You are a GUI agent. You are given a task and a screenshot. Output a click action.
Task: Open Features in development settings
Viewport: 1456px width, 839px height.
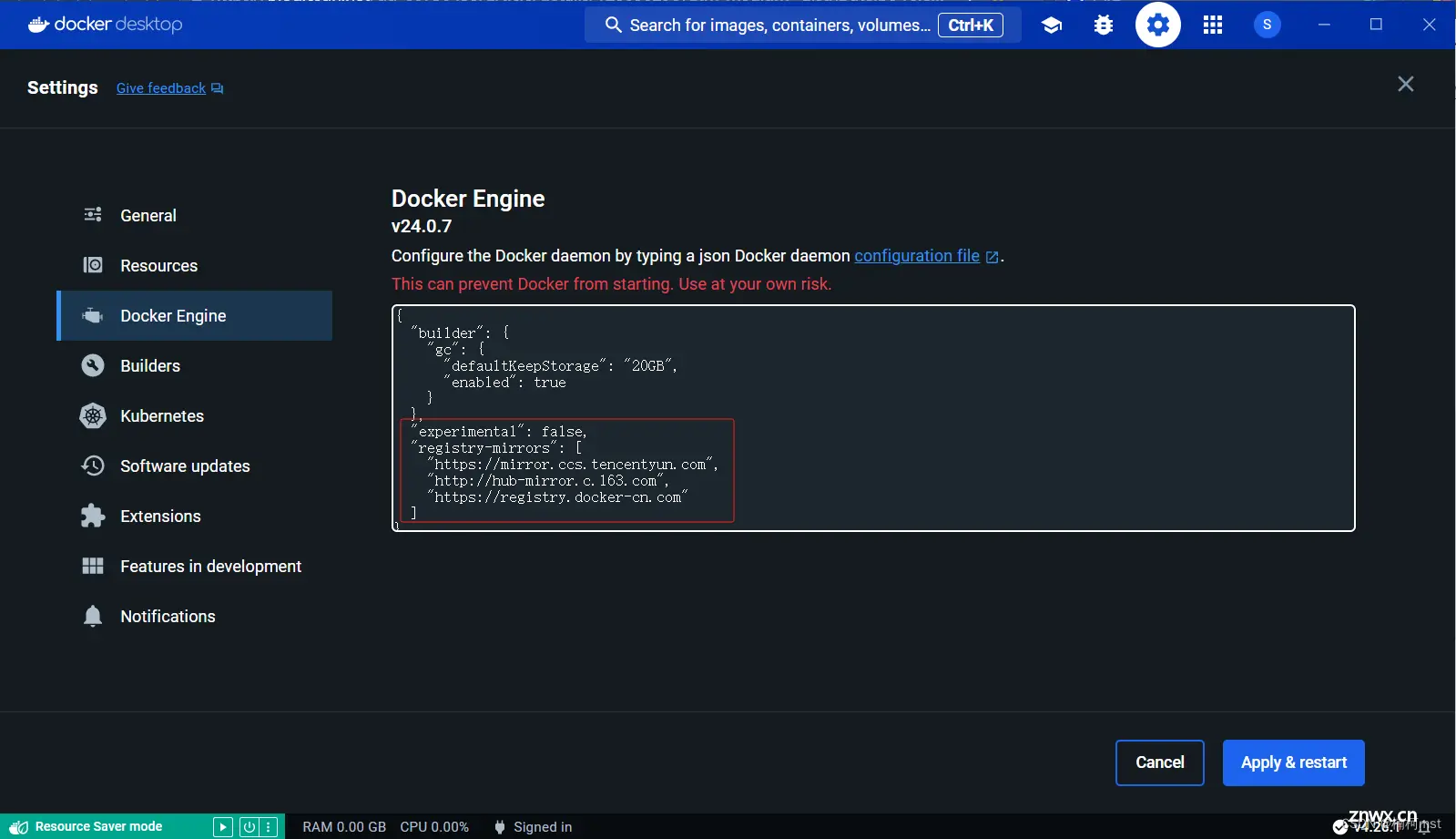click(194, 566)
